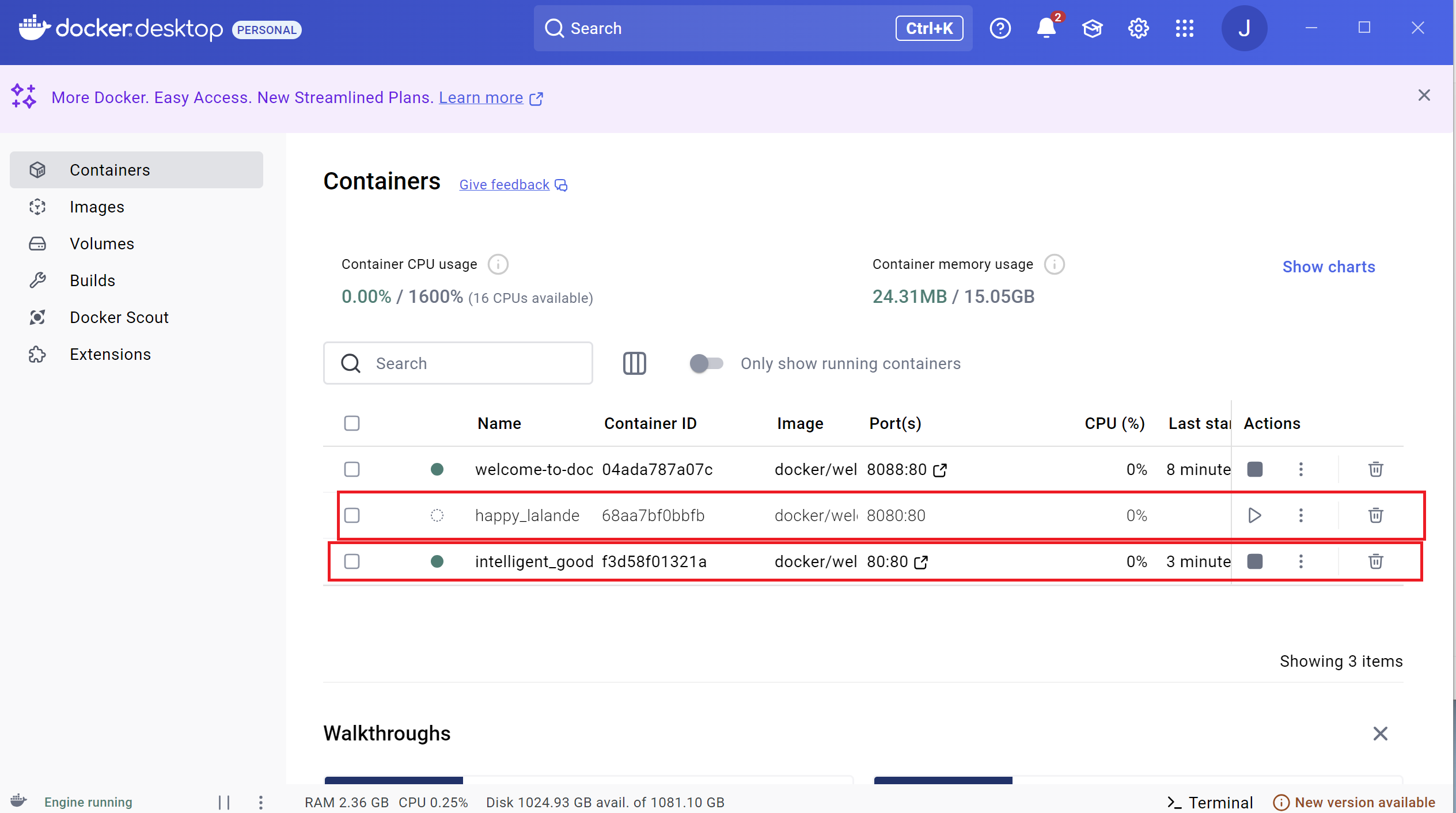Open the Learning center graduation cap icon
Image resolution: width=1456 pixels, height=813 pixels.
pyautogui.click(x=1092, y=28)
